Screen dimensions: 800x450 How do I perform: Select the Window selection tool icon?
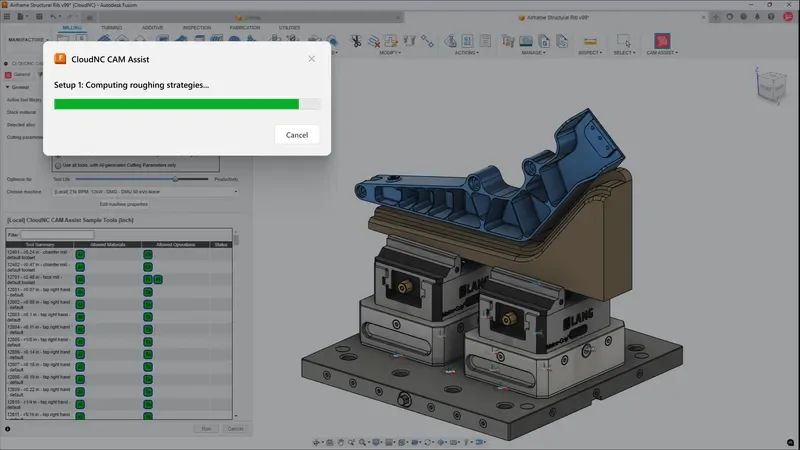[x=623, y=41]
